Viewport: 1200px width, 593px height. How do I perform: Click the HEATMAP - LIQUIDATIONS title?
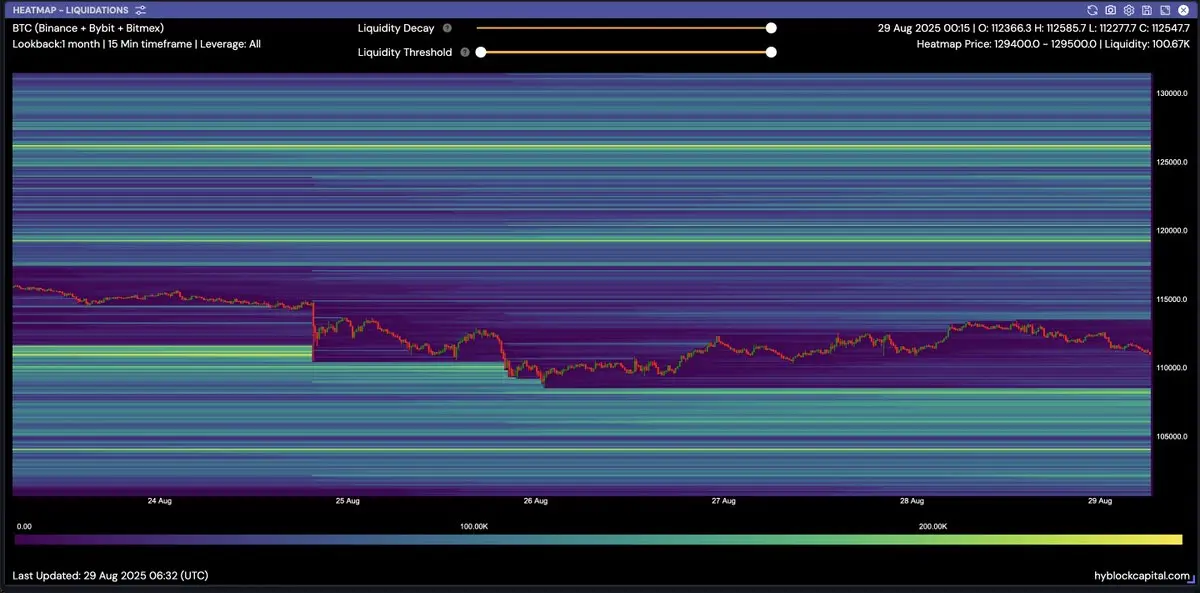70,9
